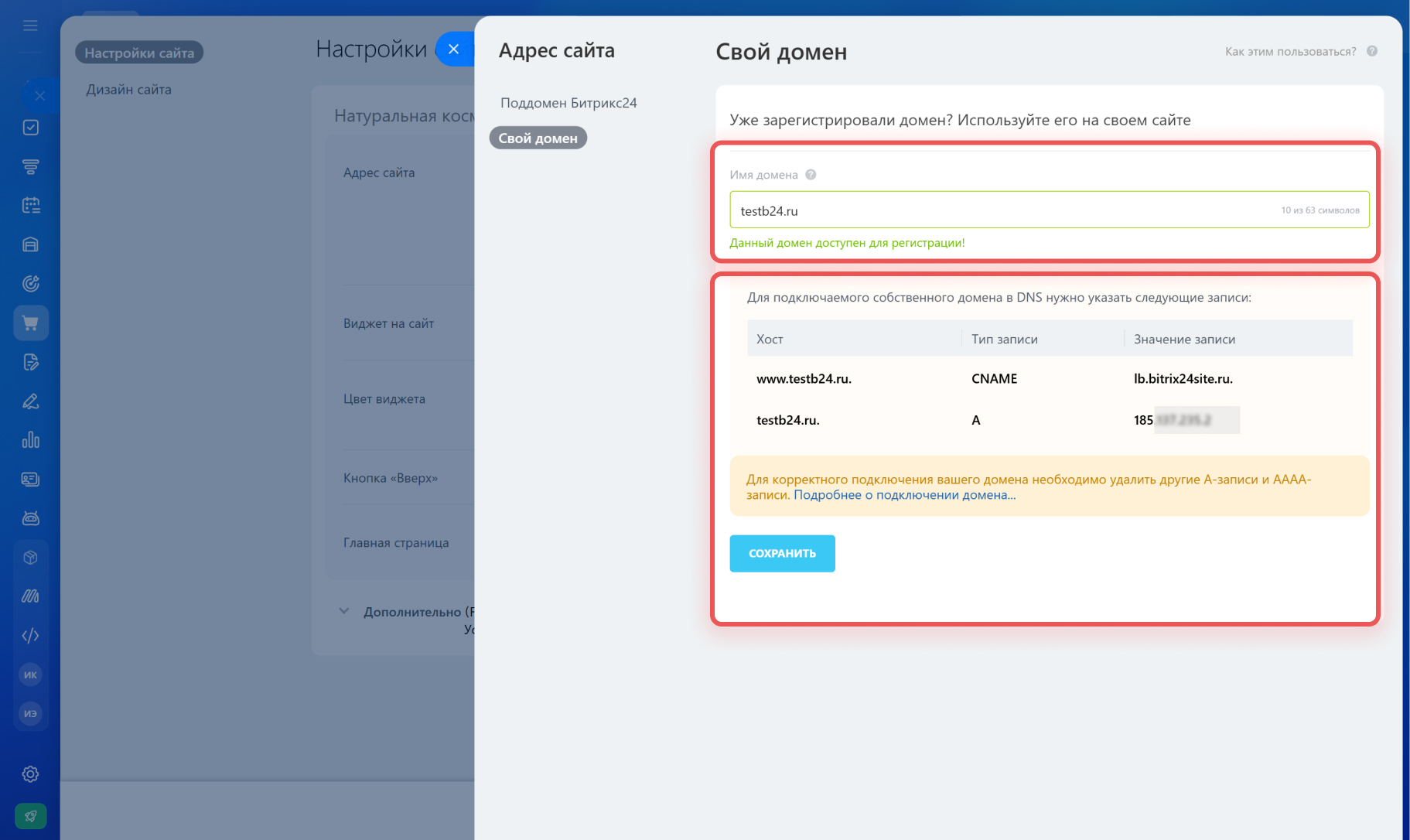Open the robot automation icon in sidebar
Image resolution: width=1410 pixels, height=840 pixels.
tap(31, 518)
